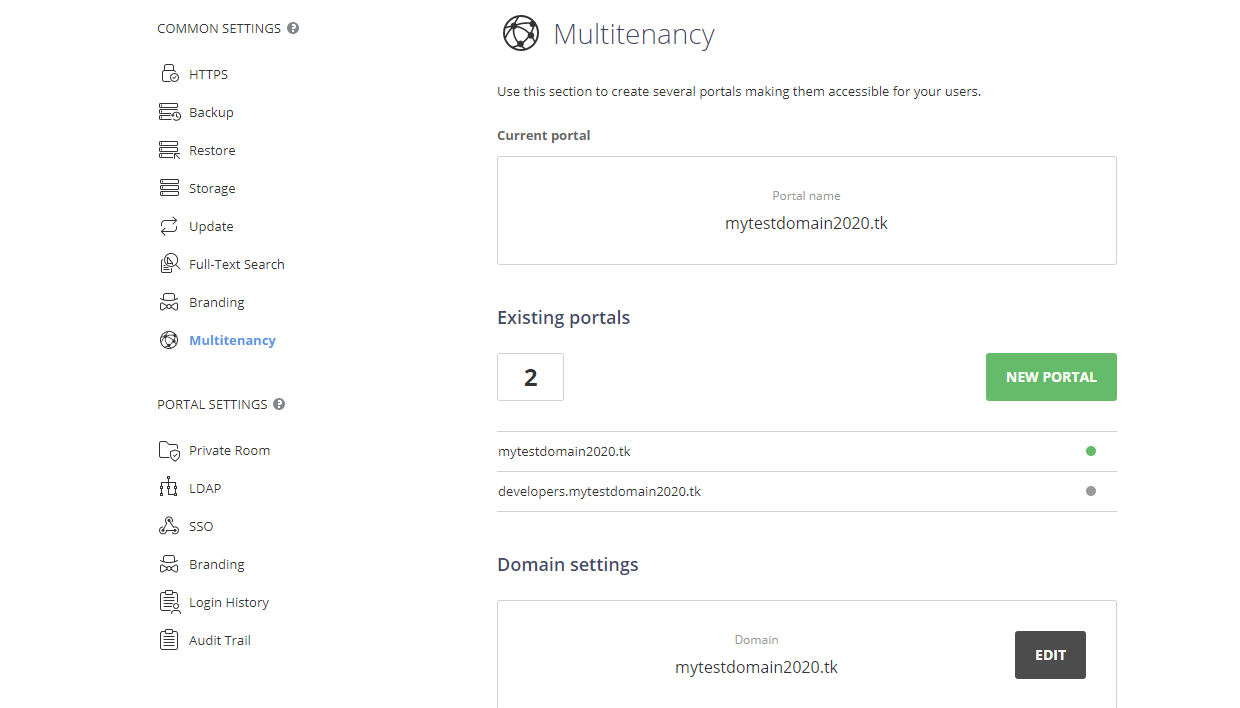The height and width of the screenshot is (708, 1240).
Task: Open the Login History section
Action: (x=227, y=601)
